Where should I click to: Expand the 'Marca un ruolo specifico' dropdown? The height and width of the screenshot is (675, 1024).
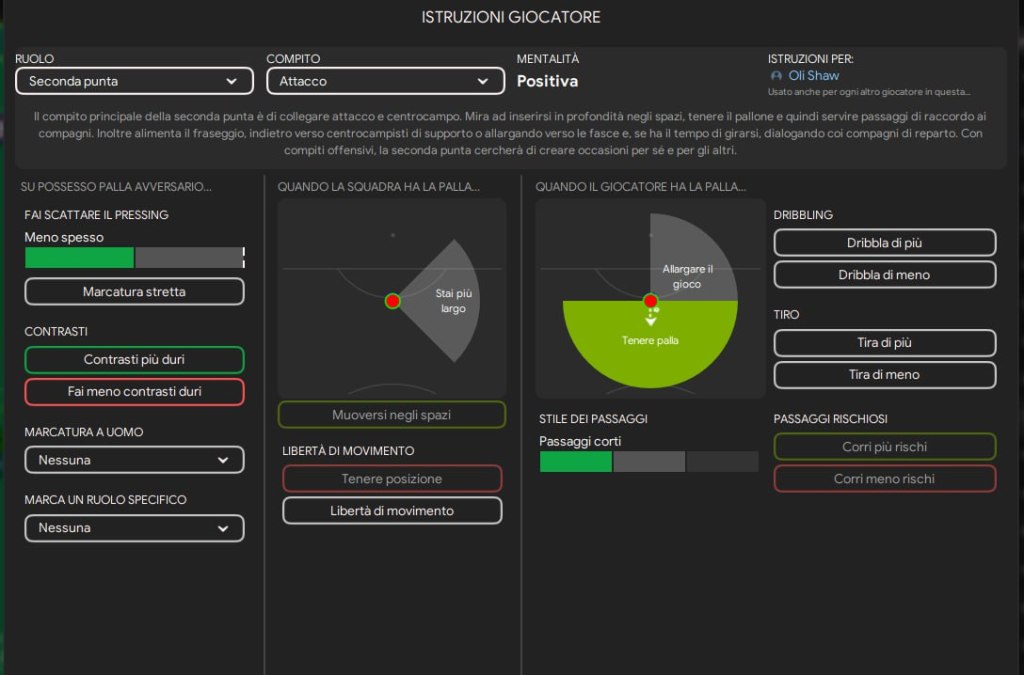click(134, 528)
